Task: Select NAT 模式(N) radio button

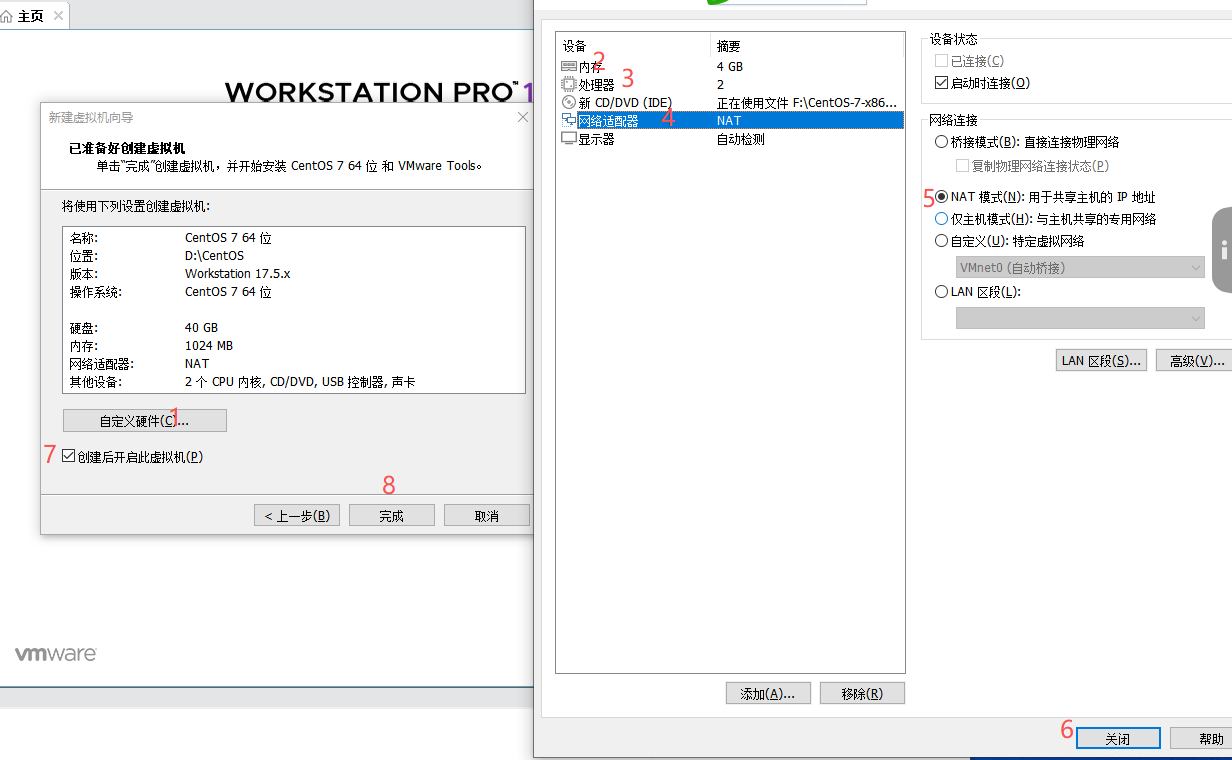Action: point(941,197)
